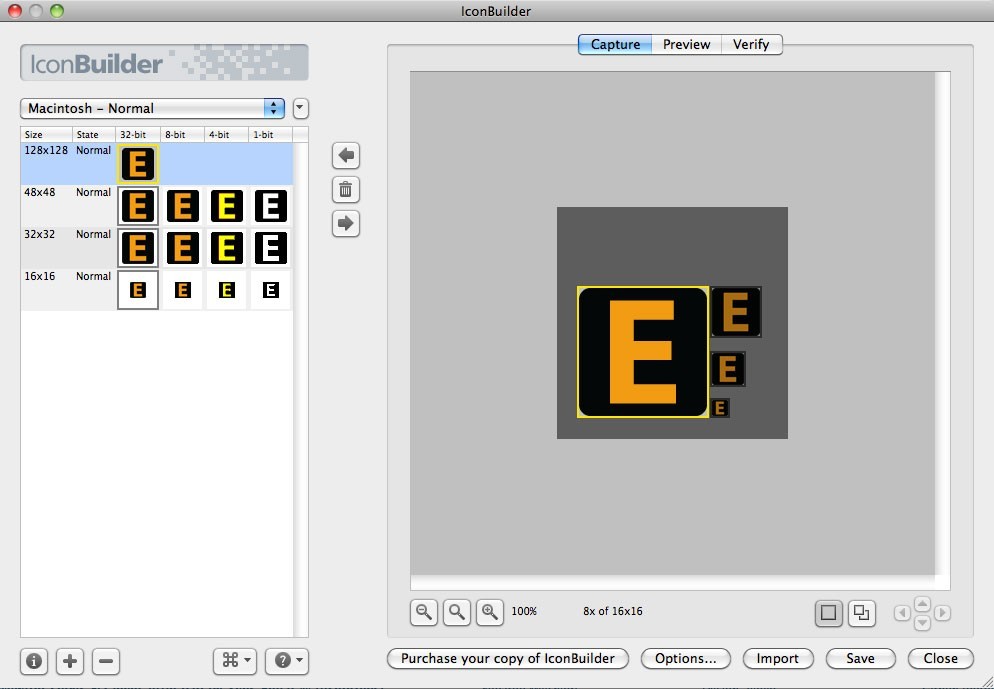Viewport: 994px width, 689px height.
Task: Select the 48x48 size label
Action: click(39, 192)
